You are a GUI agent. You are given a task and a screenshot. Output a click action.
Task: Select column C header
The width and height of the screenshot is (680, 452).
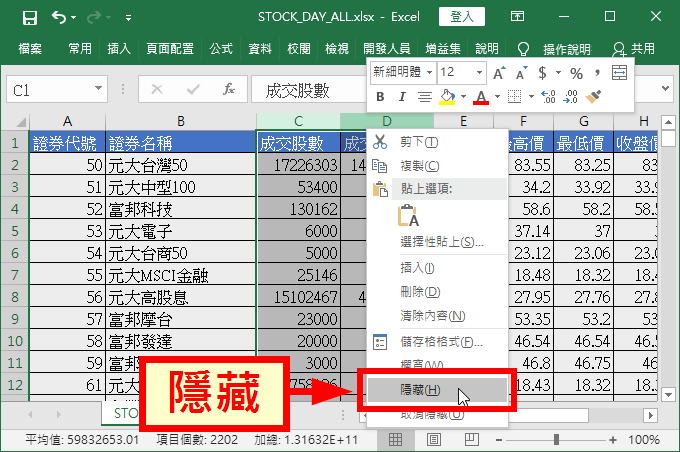click(x=298, y=121)
